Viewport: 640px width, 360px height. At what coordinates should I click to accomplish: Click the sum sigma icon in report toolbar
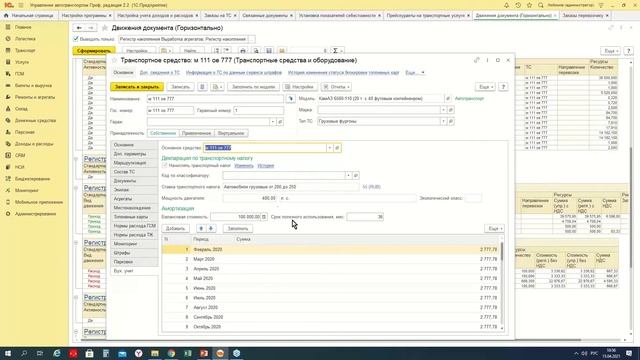coord(336,51)
